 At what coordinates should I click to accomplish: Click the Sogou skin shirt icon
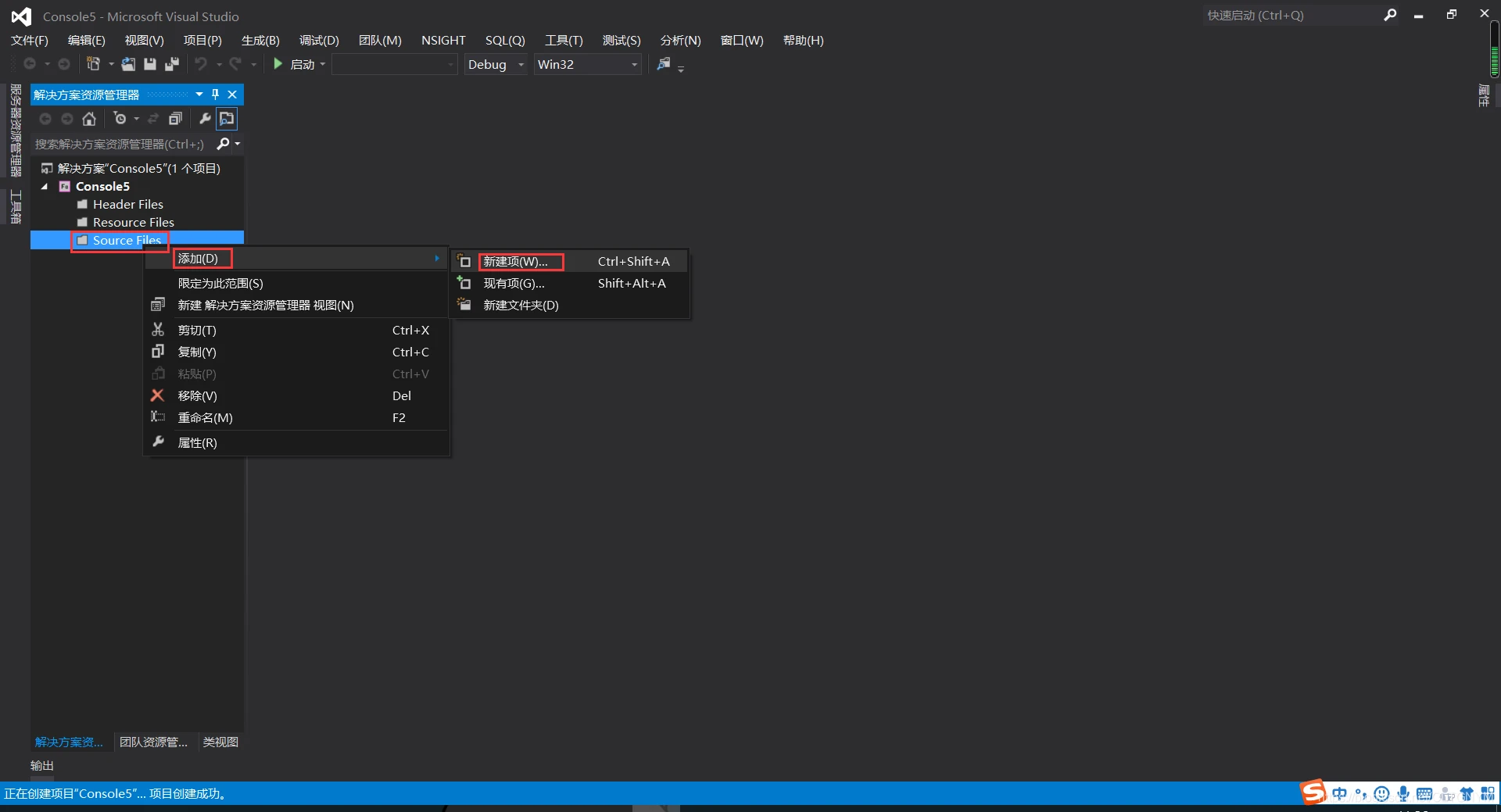pyautogui.click(x=1467, y=794)
